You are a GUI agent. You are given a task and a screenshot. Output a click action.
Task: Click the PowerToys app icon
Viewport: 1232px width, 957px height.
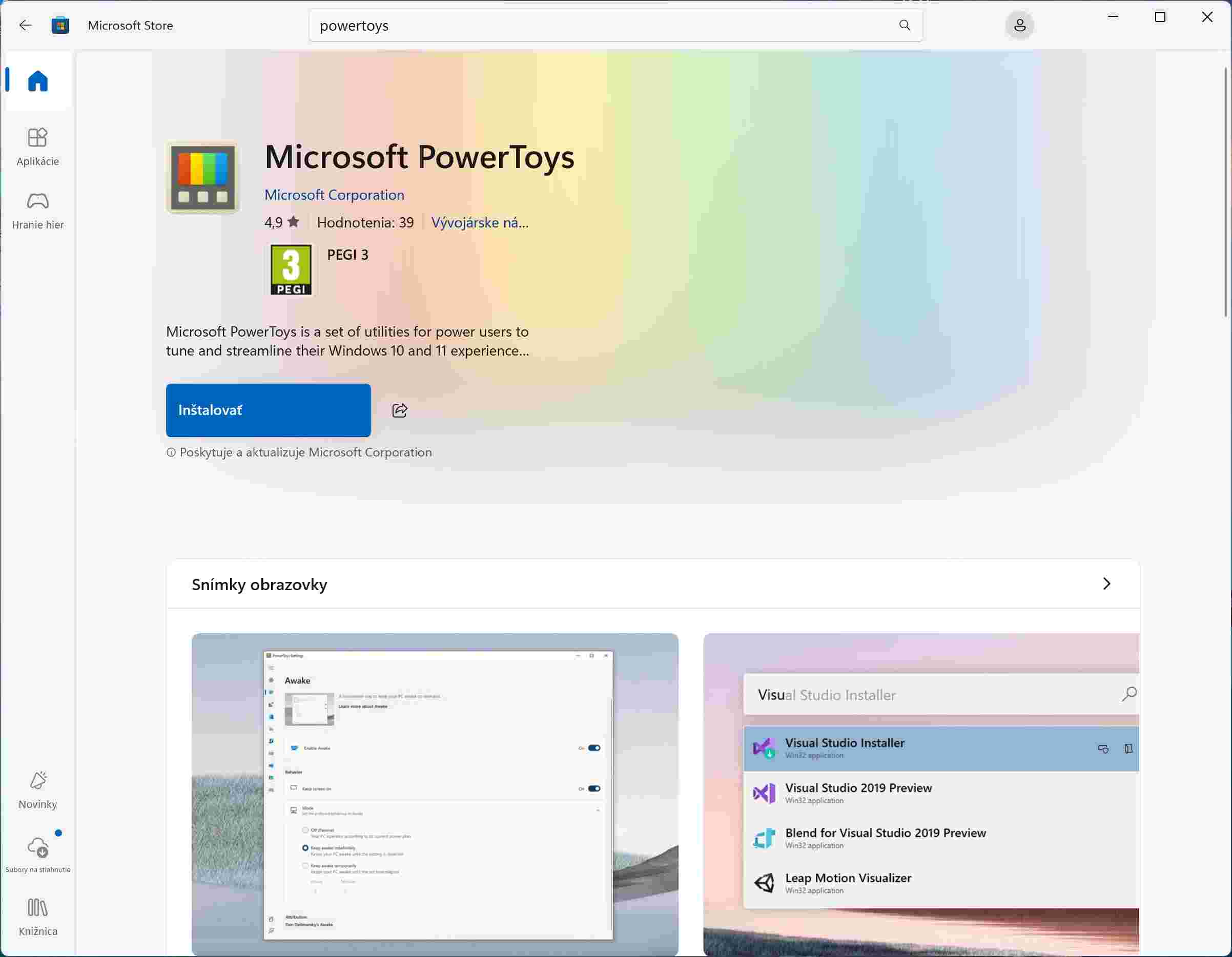click(x=202, y=178)
